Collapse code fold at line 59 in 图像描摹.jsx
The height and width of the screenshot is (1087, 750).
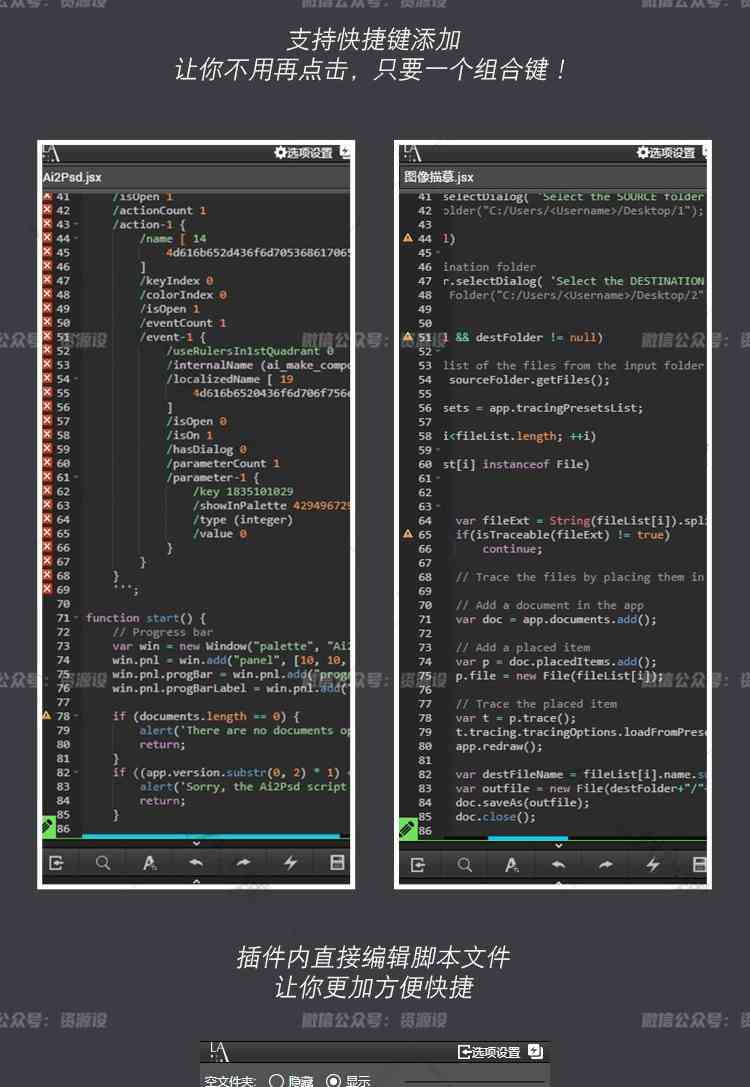(437, 450)
